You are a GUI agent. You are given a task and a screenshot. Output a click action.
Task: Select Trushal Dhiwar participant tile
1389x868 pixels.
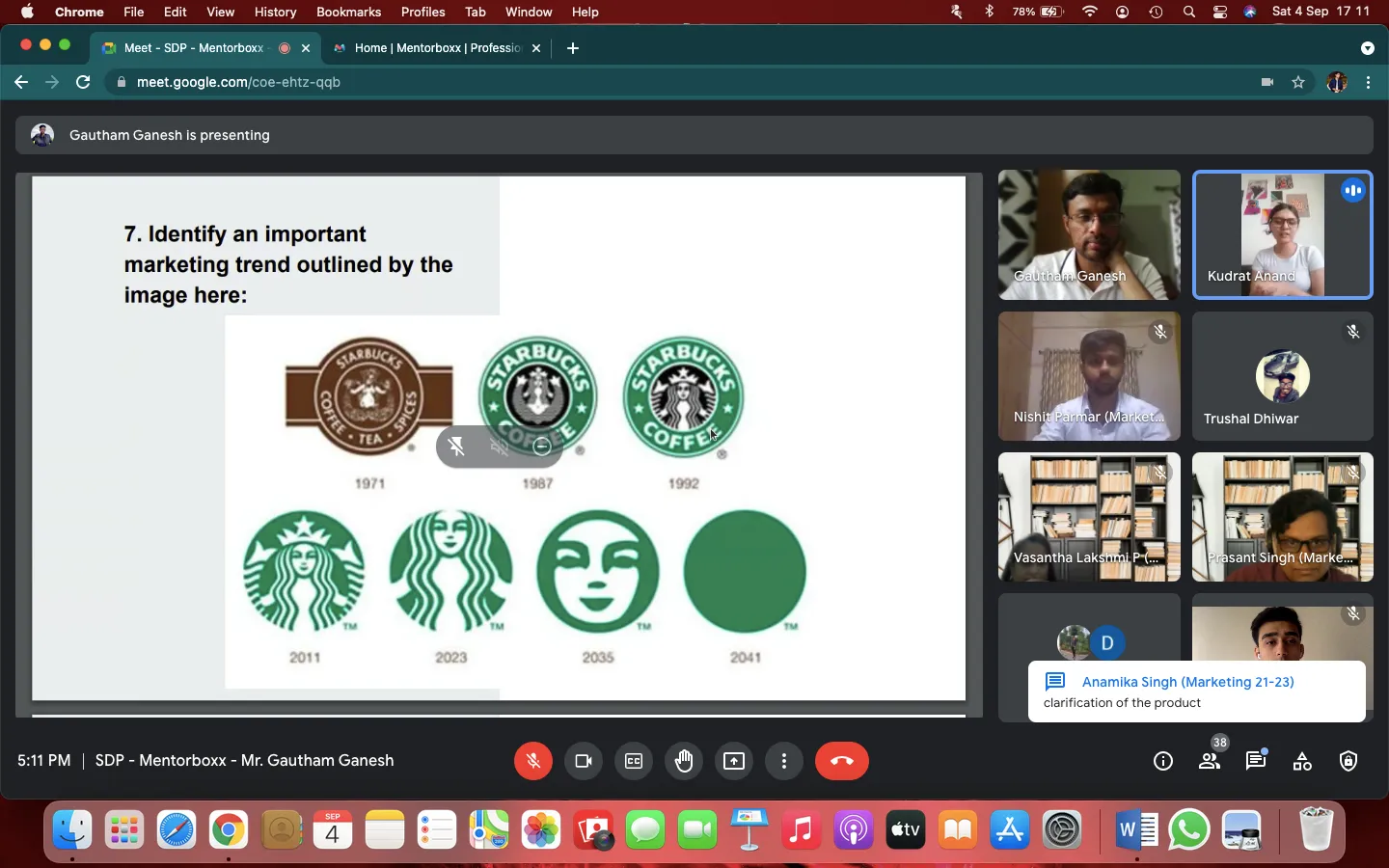[x=1283, y=376]
